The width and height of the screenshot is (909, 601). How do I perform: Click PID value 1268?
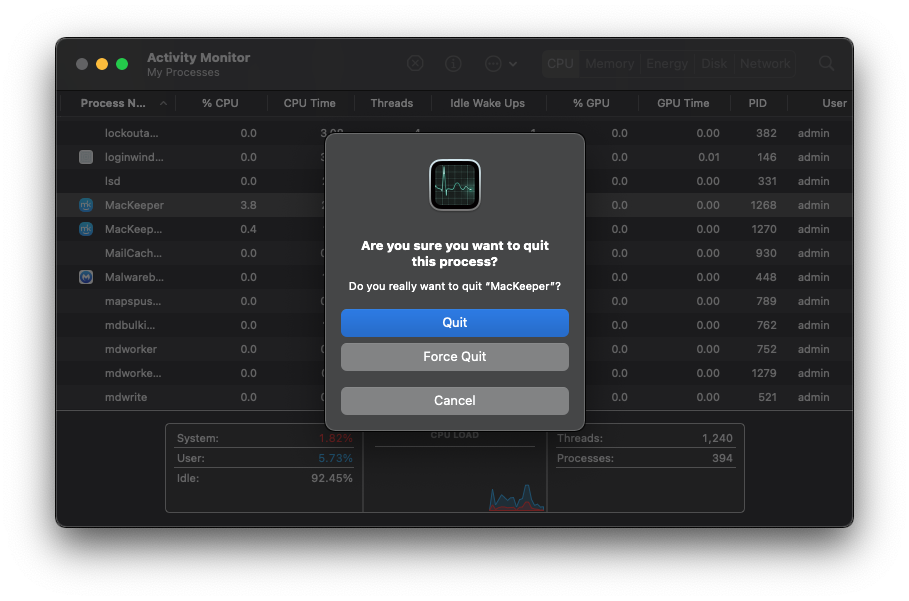click(x=763, y=205)
